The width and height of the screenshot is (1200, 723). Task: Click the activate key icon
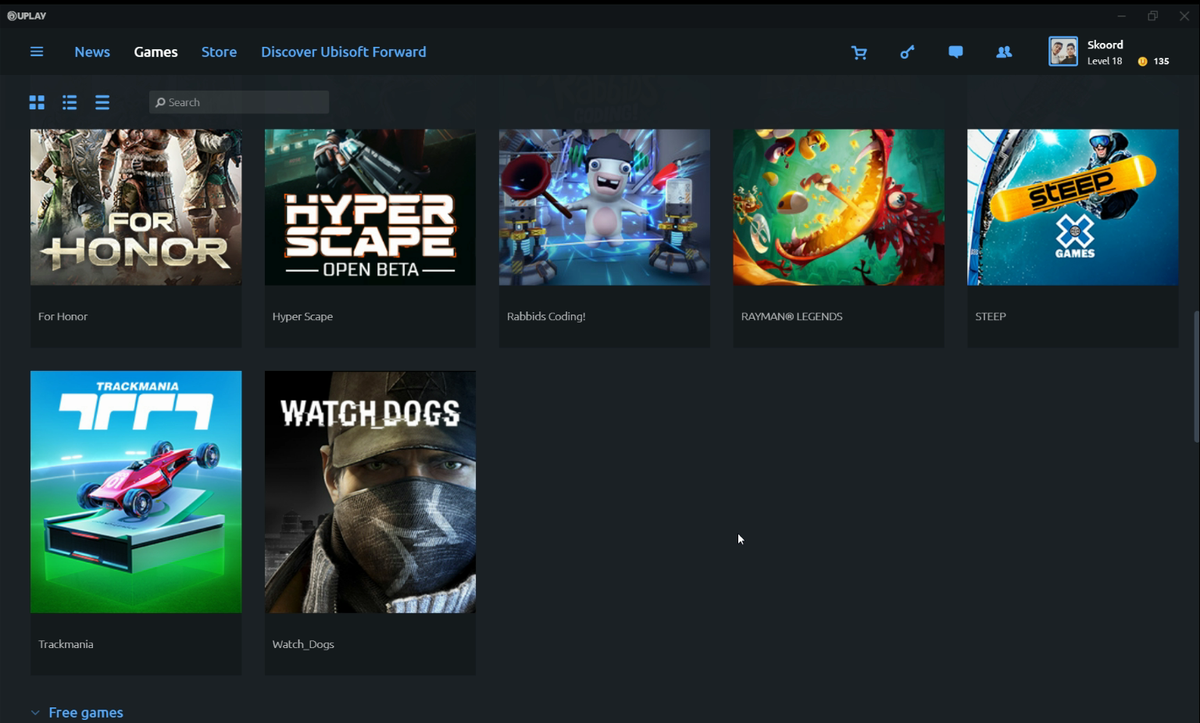[x=907, y=52]
